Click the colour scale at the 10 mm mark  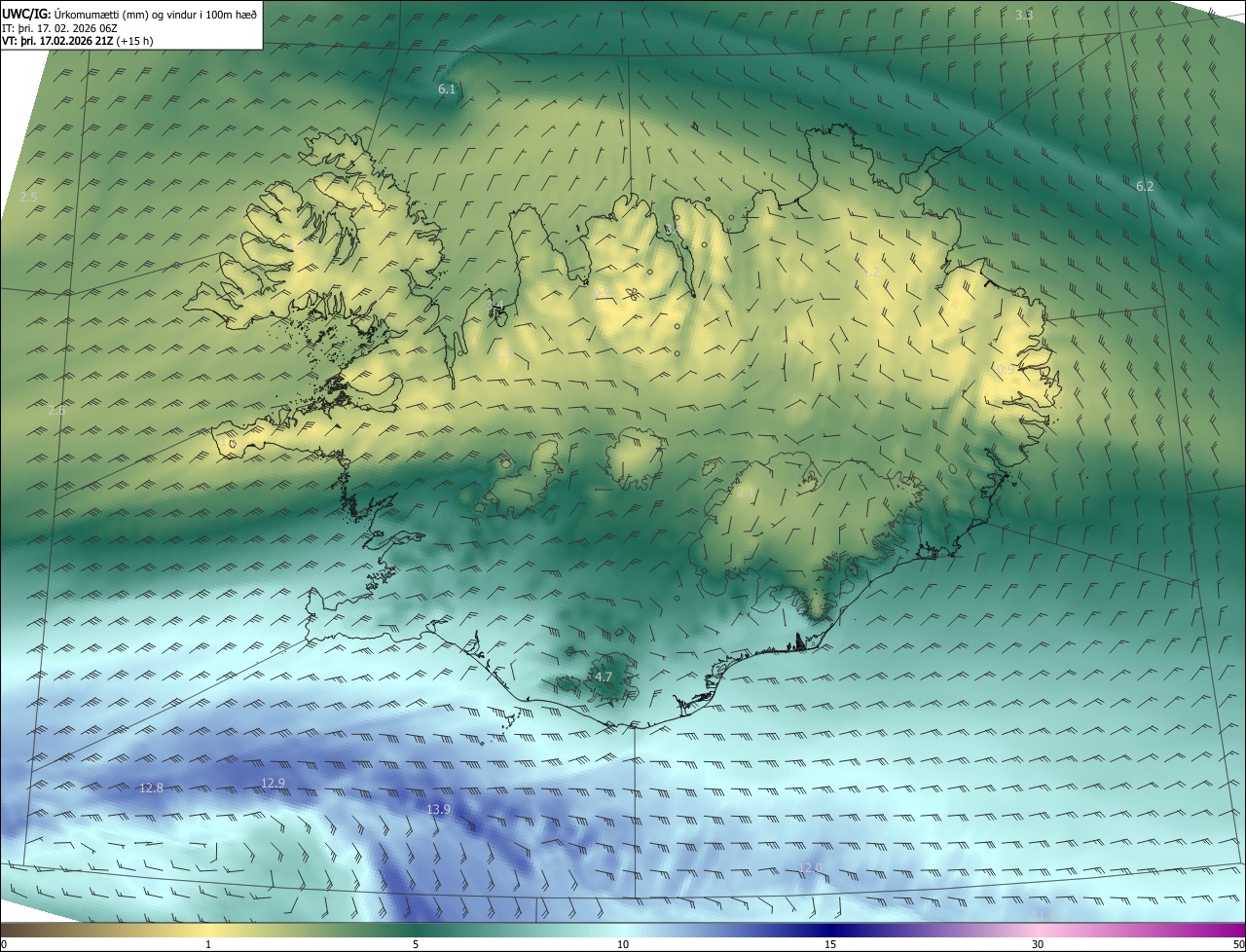(623, 930)
